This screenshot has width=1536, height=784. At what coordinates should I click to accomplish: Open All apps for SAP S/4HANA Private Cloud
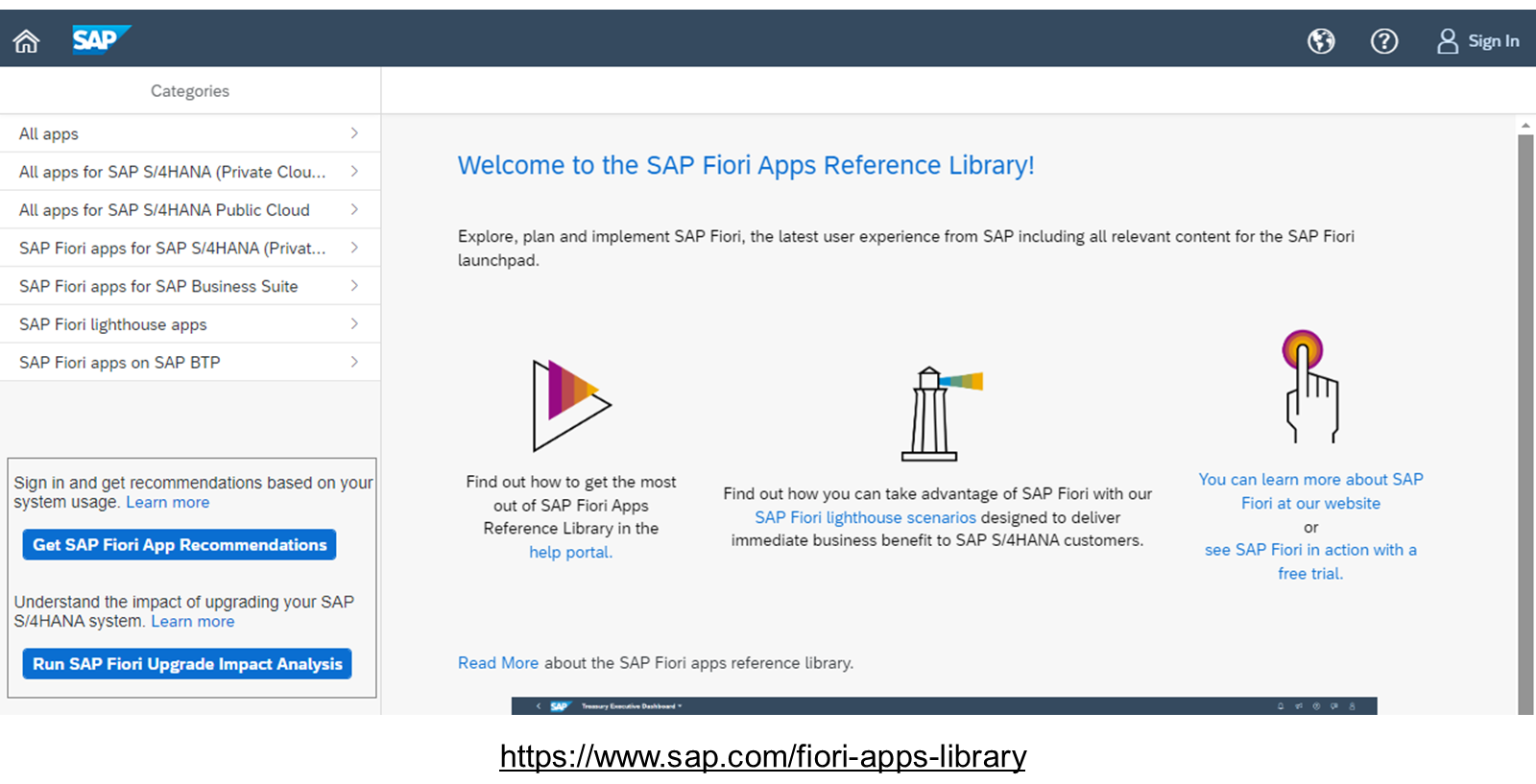pos(190,172)
